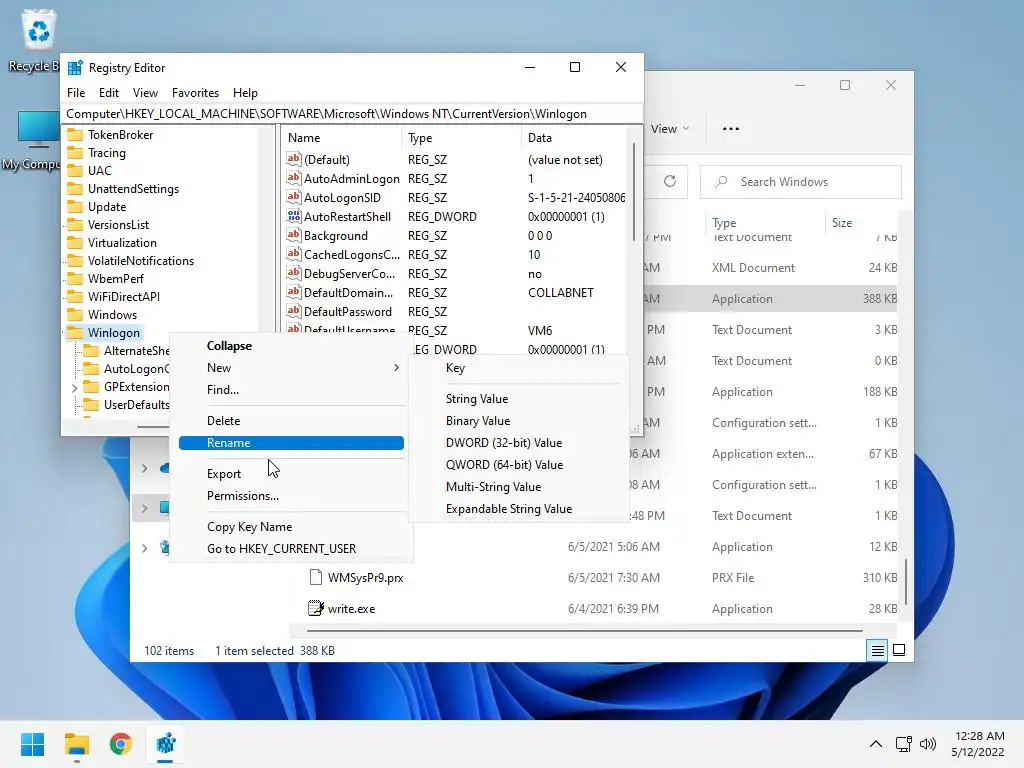Open the Edit menu in Registry Editor
This screenshot has width=1024, height=768.
click(x=108, y=93)
